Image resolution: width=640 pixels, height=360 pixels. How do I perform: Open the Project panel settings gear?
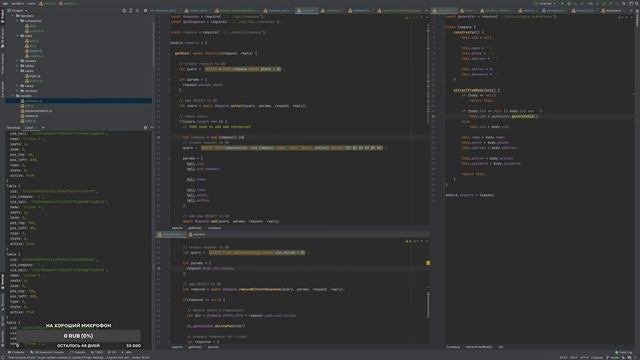click(145, 11)
